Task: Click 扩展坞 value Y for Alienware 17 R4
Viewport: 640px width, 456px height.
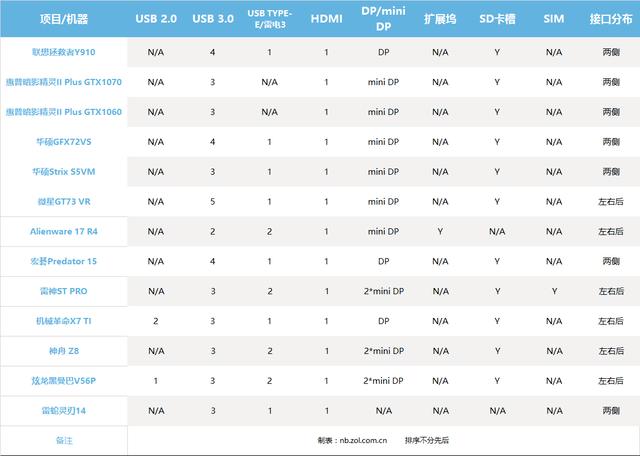Action: pyautogui.click(x=440, y=231)
